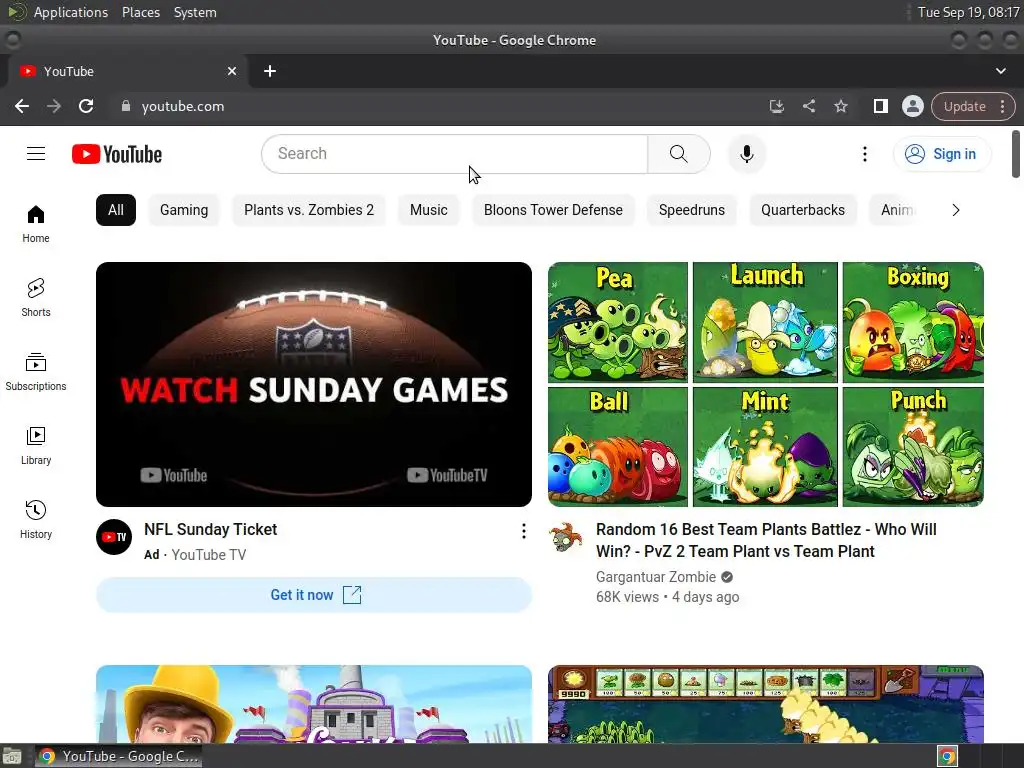This screenshot has width=1024, height=768.
Task: Click the Search input field
Action: click(455, 154)
